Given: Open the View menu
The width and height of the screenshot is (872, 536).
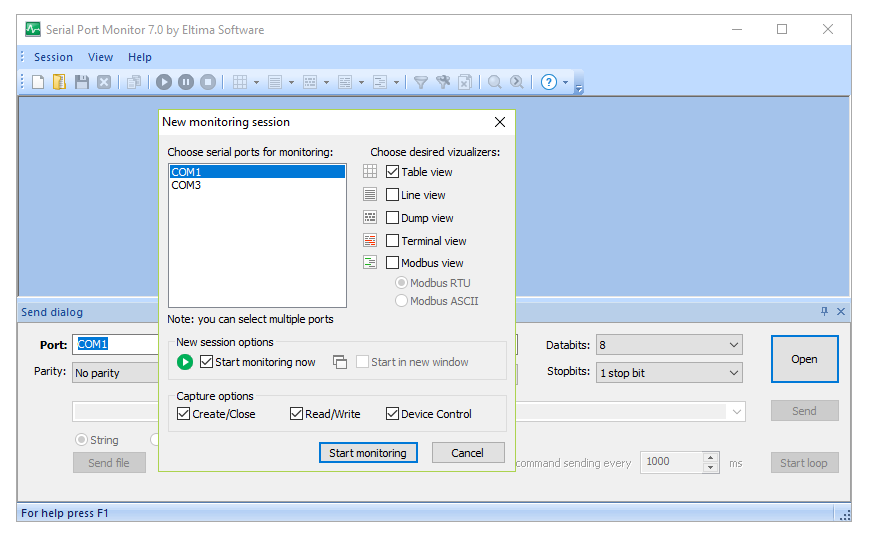Looking at the screenshot, I should click(101, 57).
